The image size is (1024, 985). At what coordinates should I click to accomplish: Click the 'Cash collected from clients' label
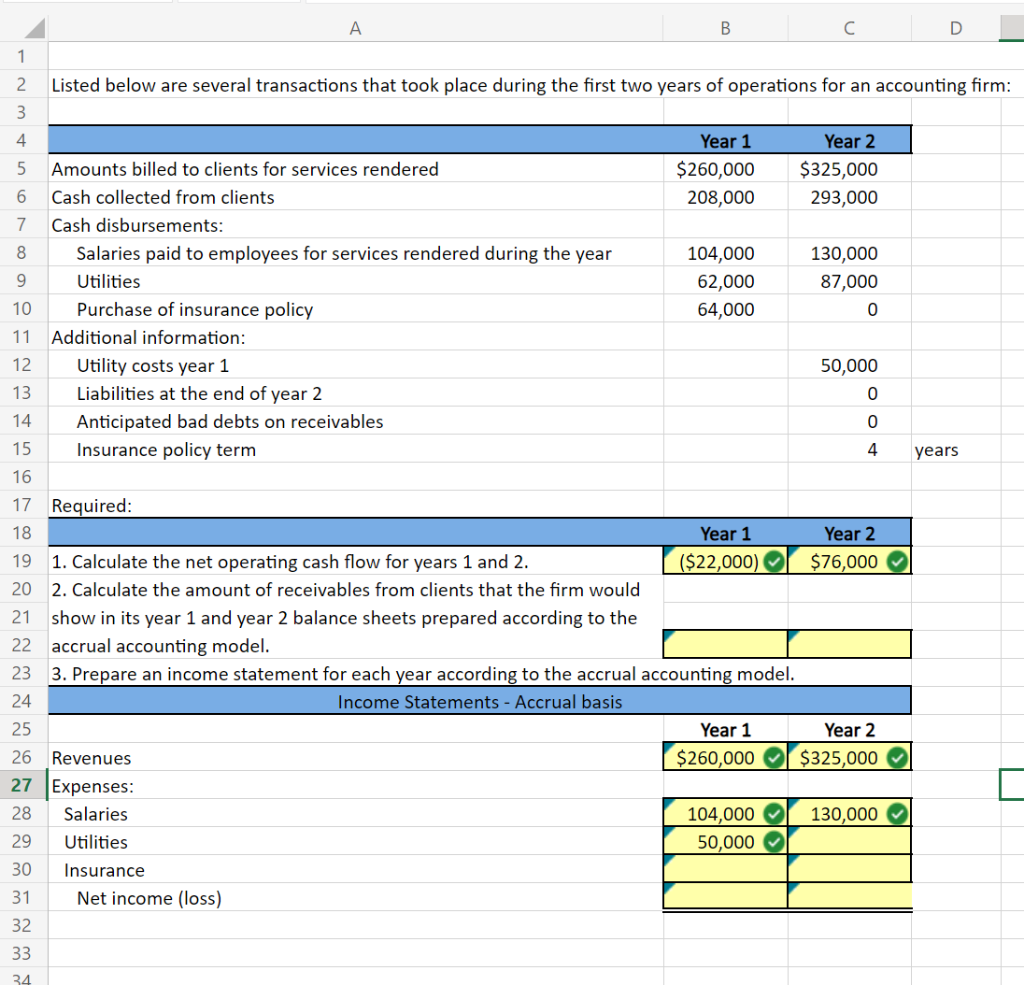163,197
